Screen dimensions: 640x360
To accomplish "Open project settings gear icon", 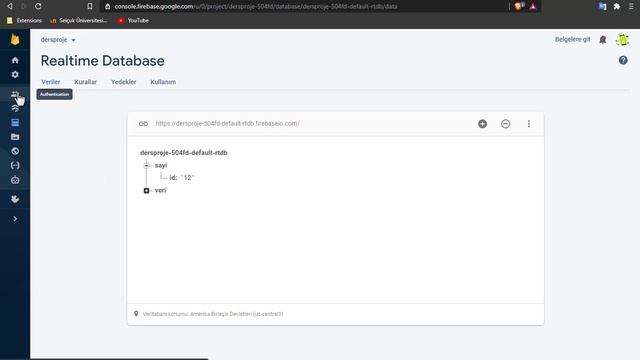I will [x=15, y=75].
